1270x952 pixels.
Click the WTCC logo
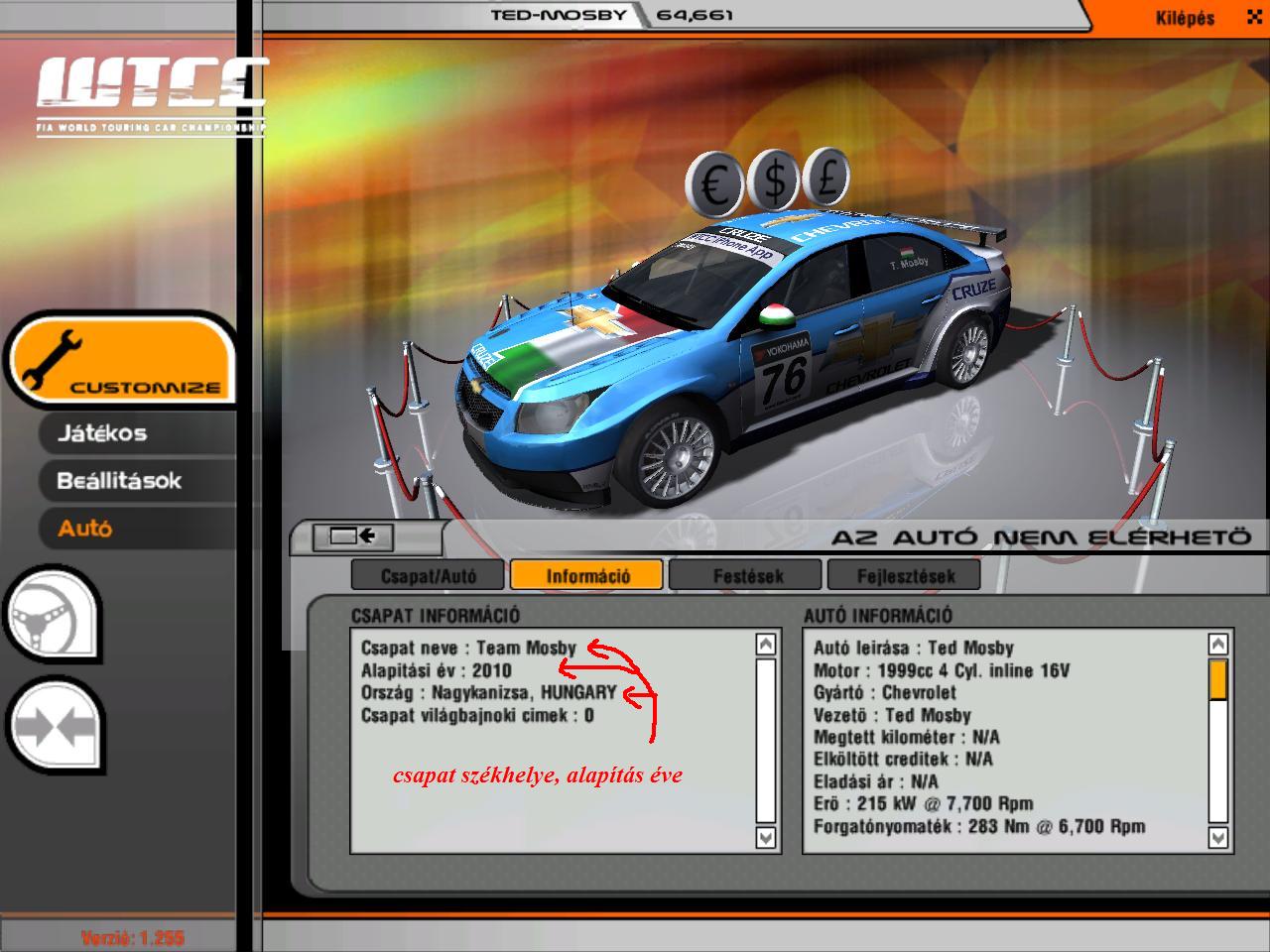tap(151, 97)
